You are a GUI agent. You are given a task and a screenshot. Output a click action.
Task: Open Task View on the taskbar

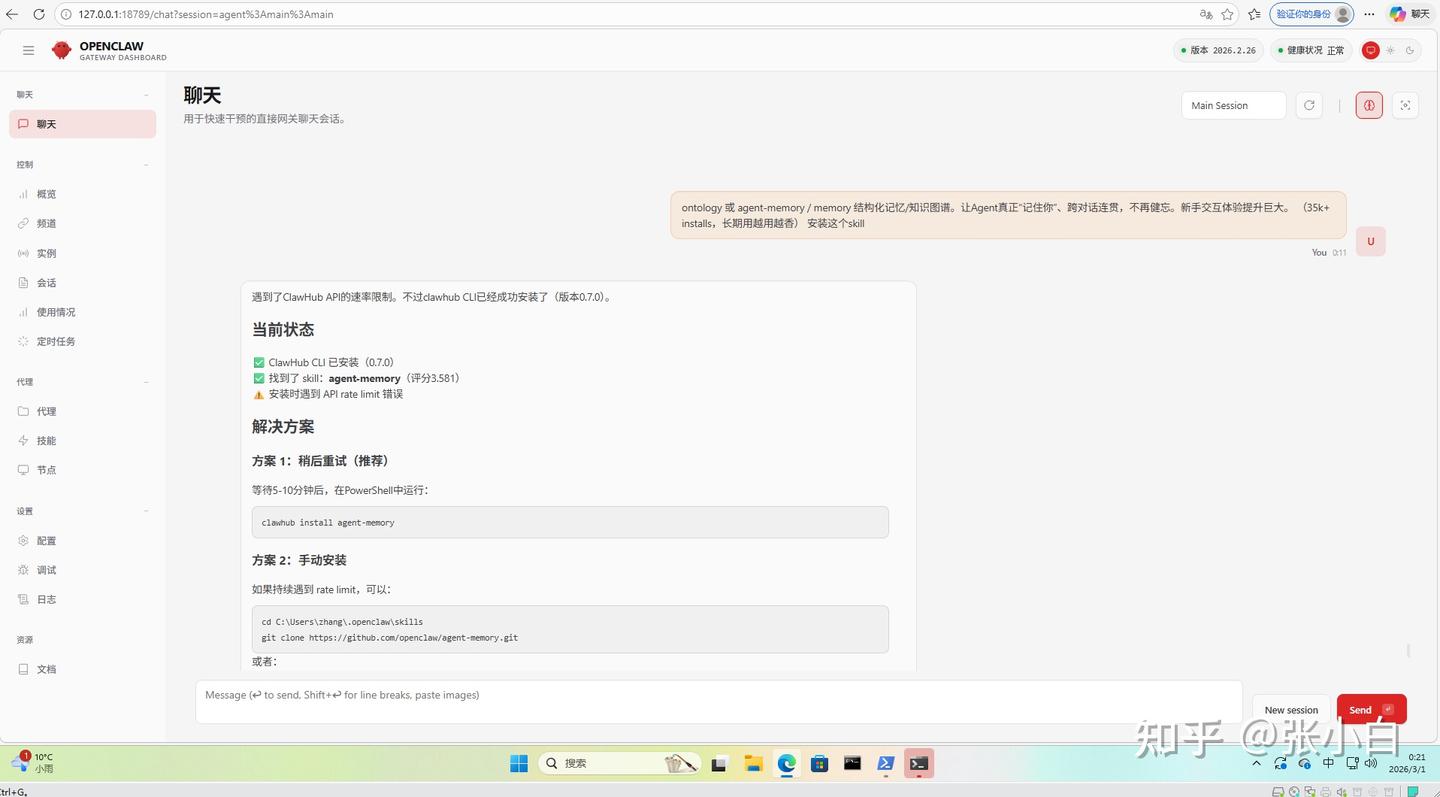(x=719, y=763)
